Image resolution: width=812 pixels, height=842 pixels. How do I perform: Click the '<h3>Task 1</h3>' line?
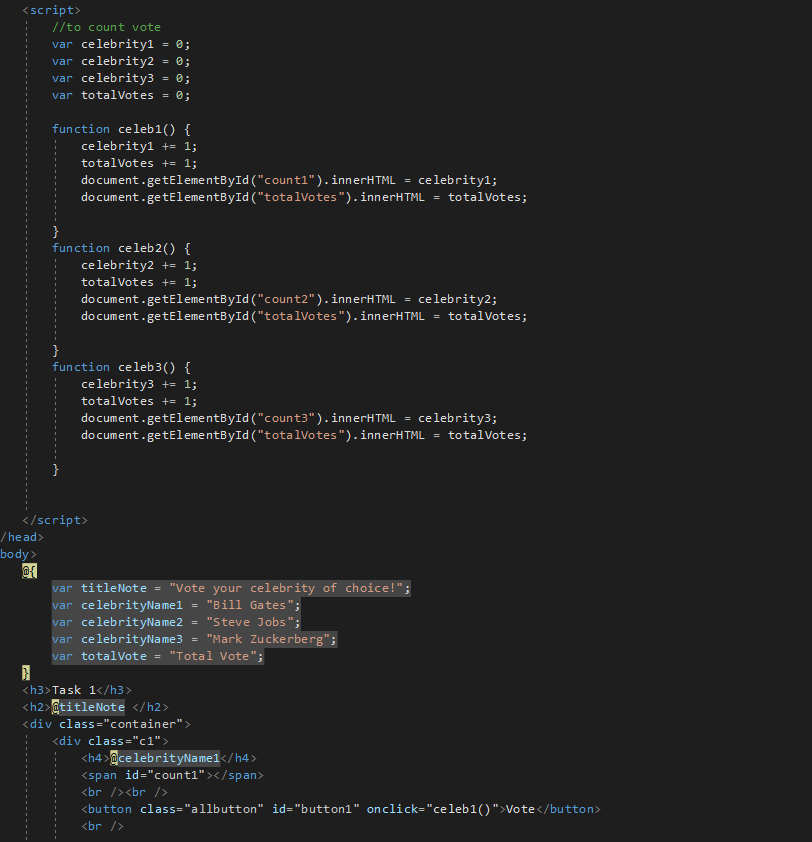[77, 690]
